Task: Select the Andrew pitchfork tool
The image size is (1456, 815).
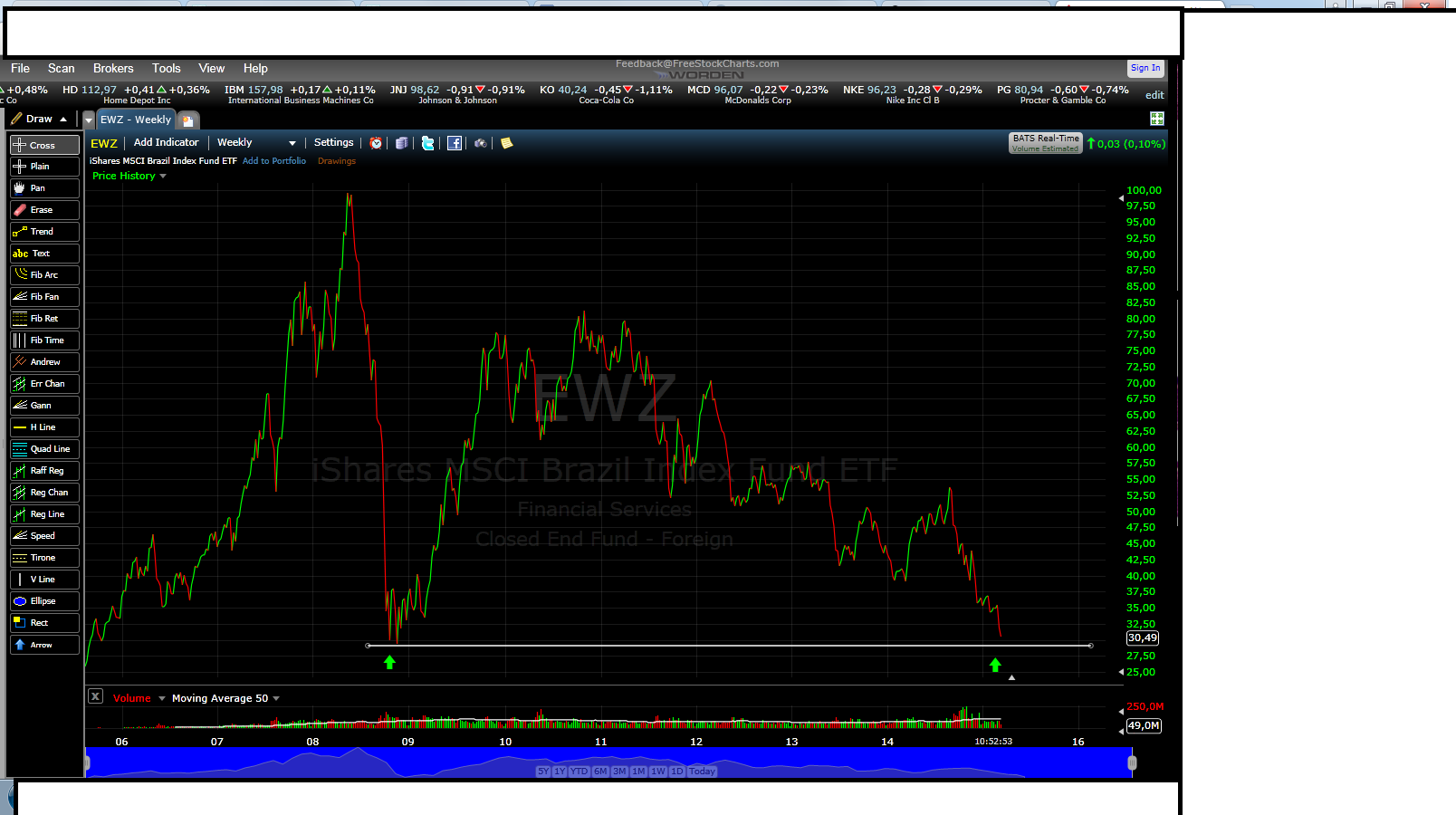Action: (x=44, y=362)
